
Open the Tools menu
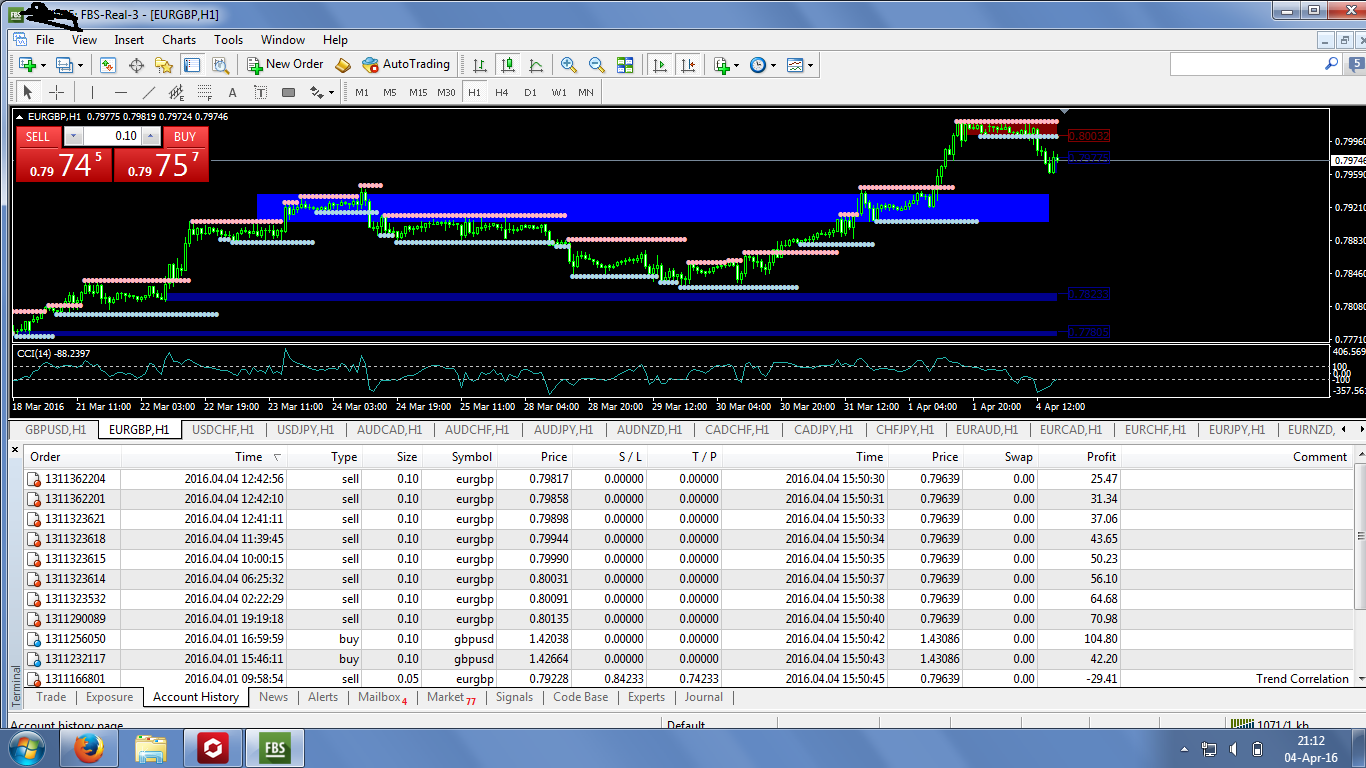tap(228, 40)
